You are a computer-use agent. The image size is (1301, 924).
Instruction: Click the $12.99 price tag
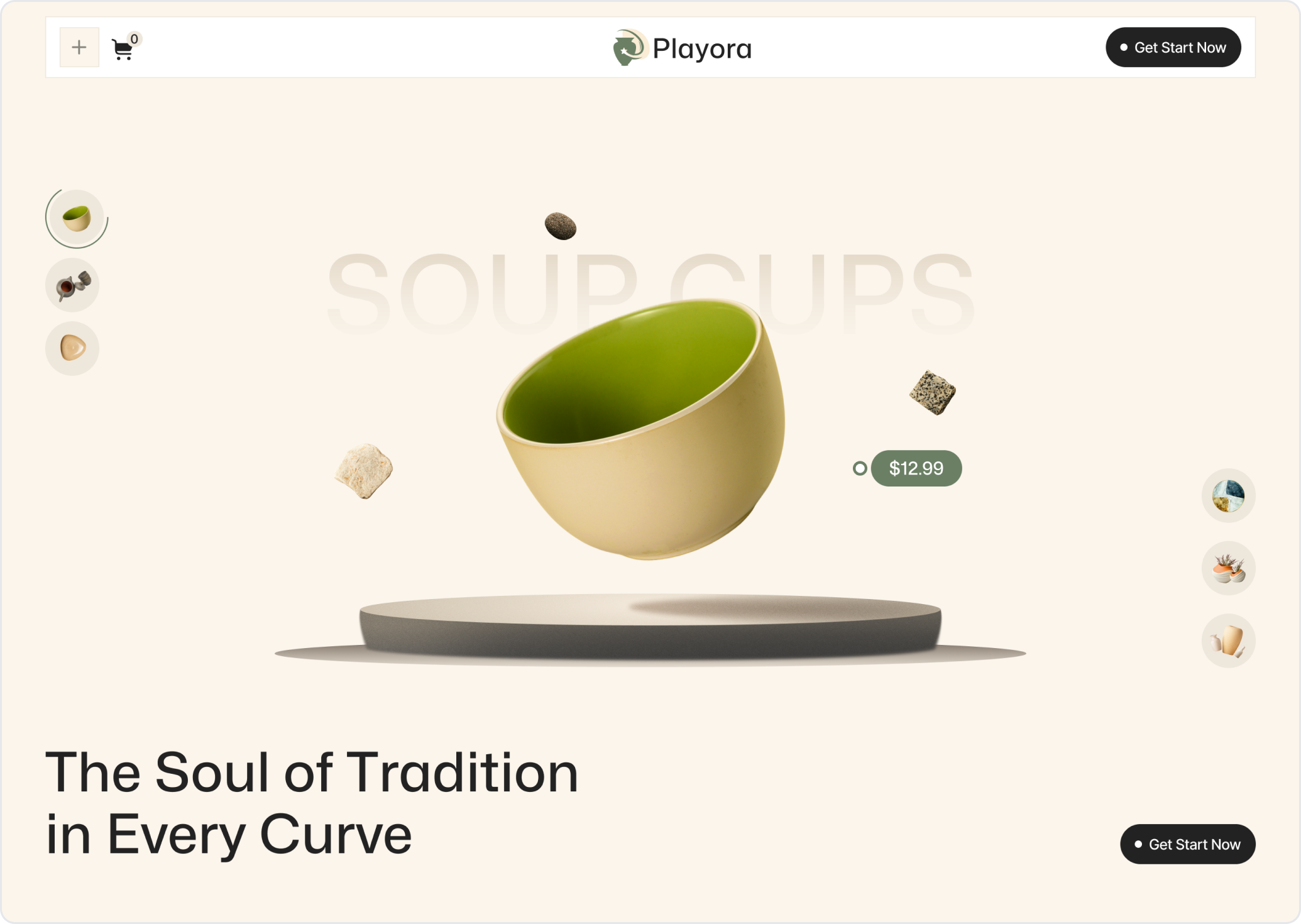[x=916, y=468]
